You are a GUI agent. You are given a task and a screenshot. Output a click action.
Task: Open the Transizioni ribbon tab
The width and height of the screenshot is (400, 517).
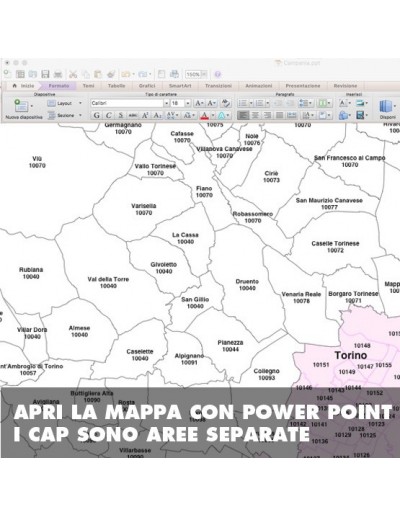pos(218,86)
